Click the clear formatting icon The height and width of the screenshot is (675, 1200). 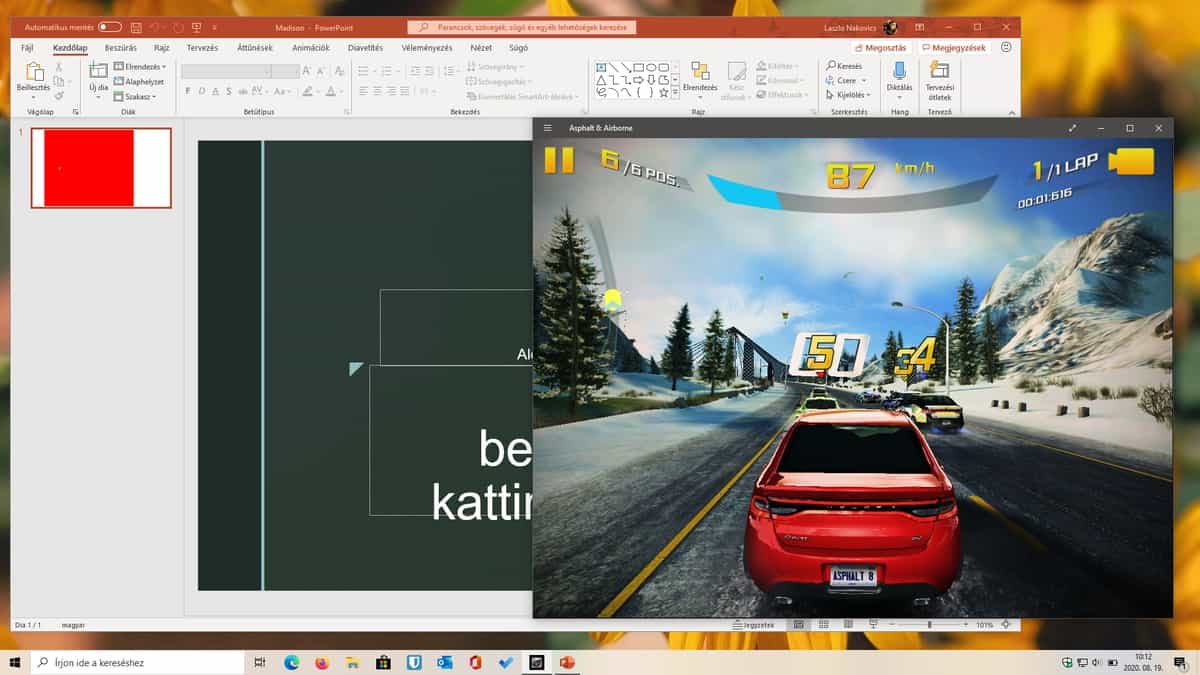point(337,71)
